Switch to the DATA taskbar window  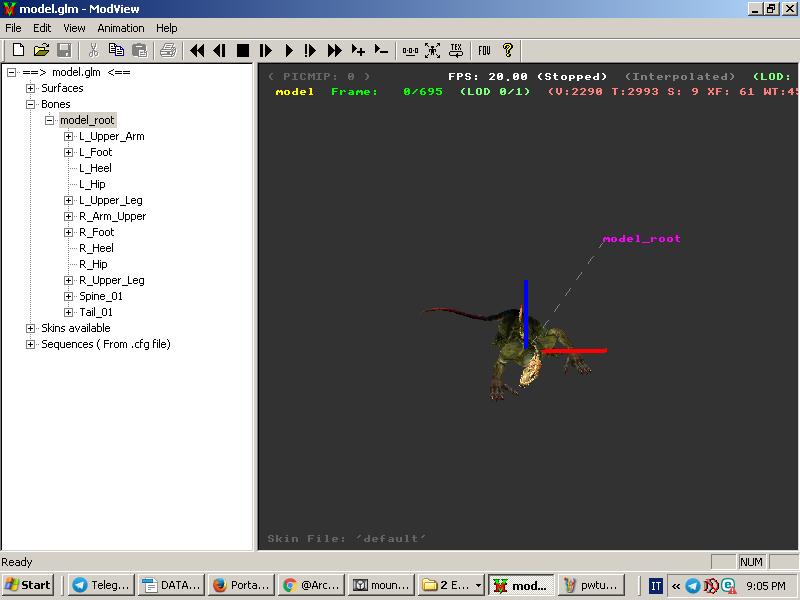point(171,585)
